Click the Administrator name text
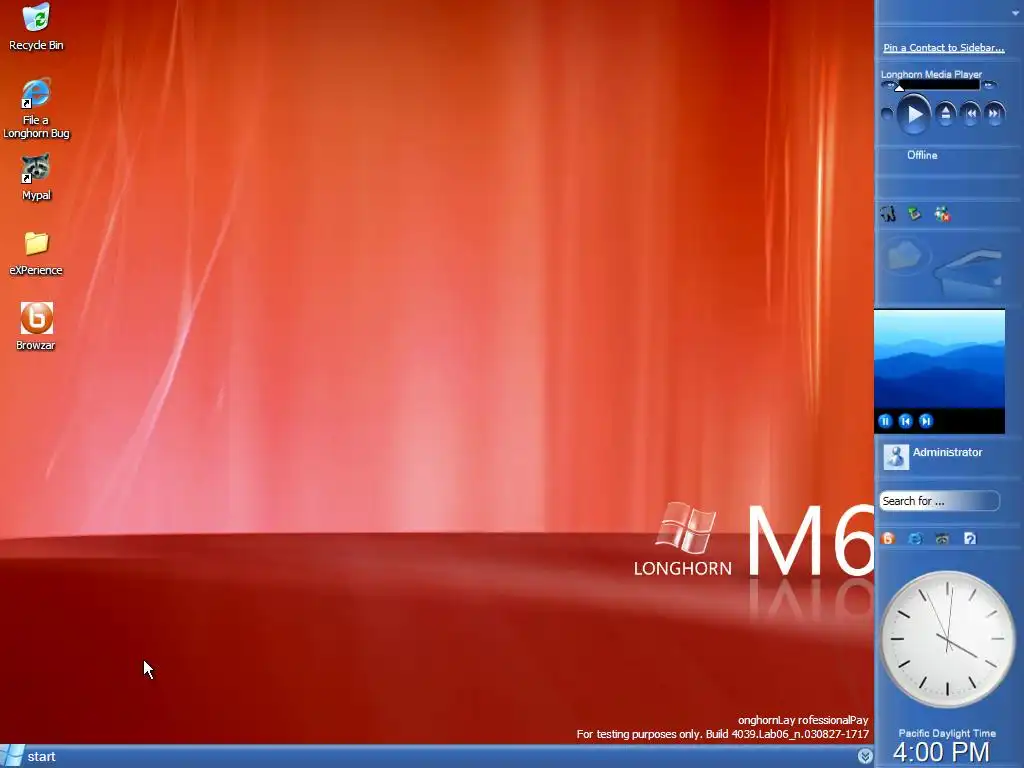Image resolution: width=1024 pixels, height=768 pixels. (x=947, y=452)
